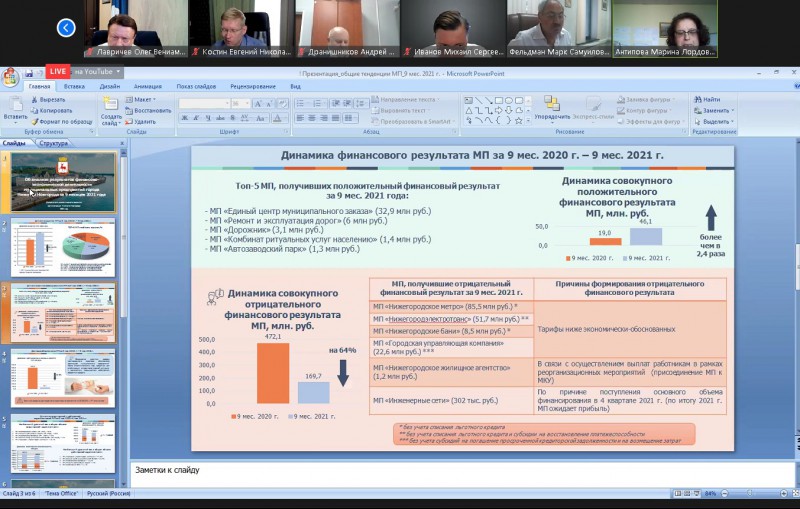Open the Вставка ribbon tab
This screenshot has height=509, width=800.
click(74, 87)
